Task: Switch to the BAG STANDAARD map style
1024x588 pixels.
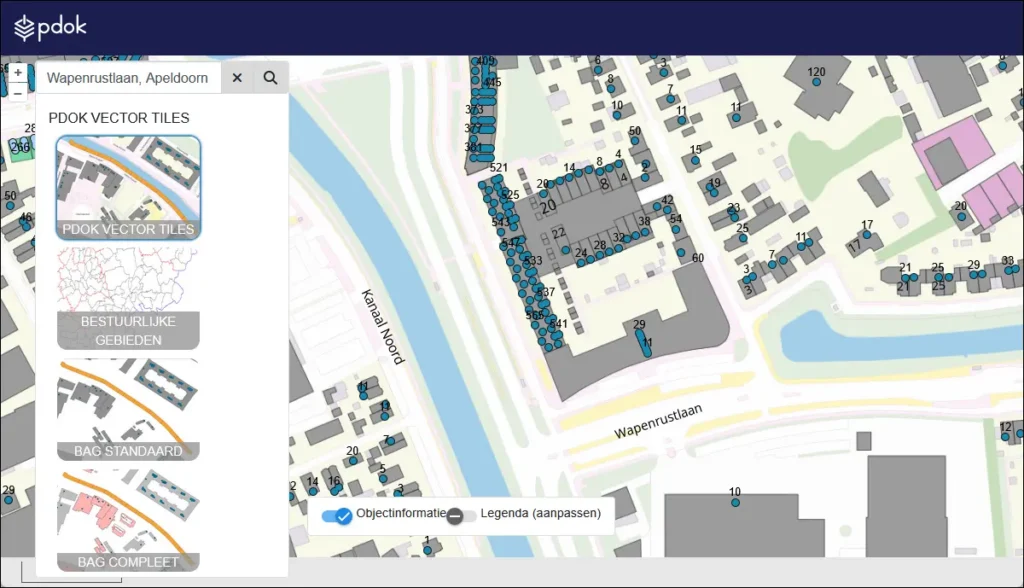Action: [128, 408]
